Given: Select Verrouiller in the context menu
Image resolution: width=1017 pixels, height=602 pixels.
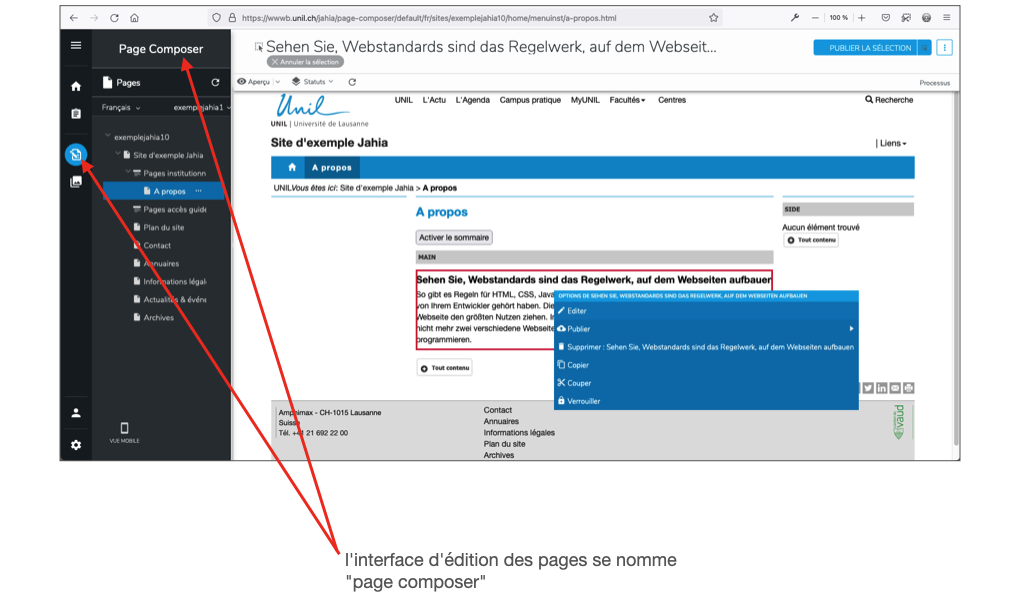Looking at the screenshot, I should [x=583, y=401].
